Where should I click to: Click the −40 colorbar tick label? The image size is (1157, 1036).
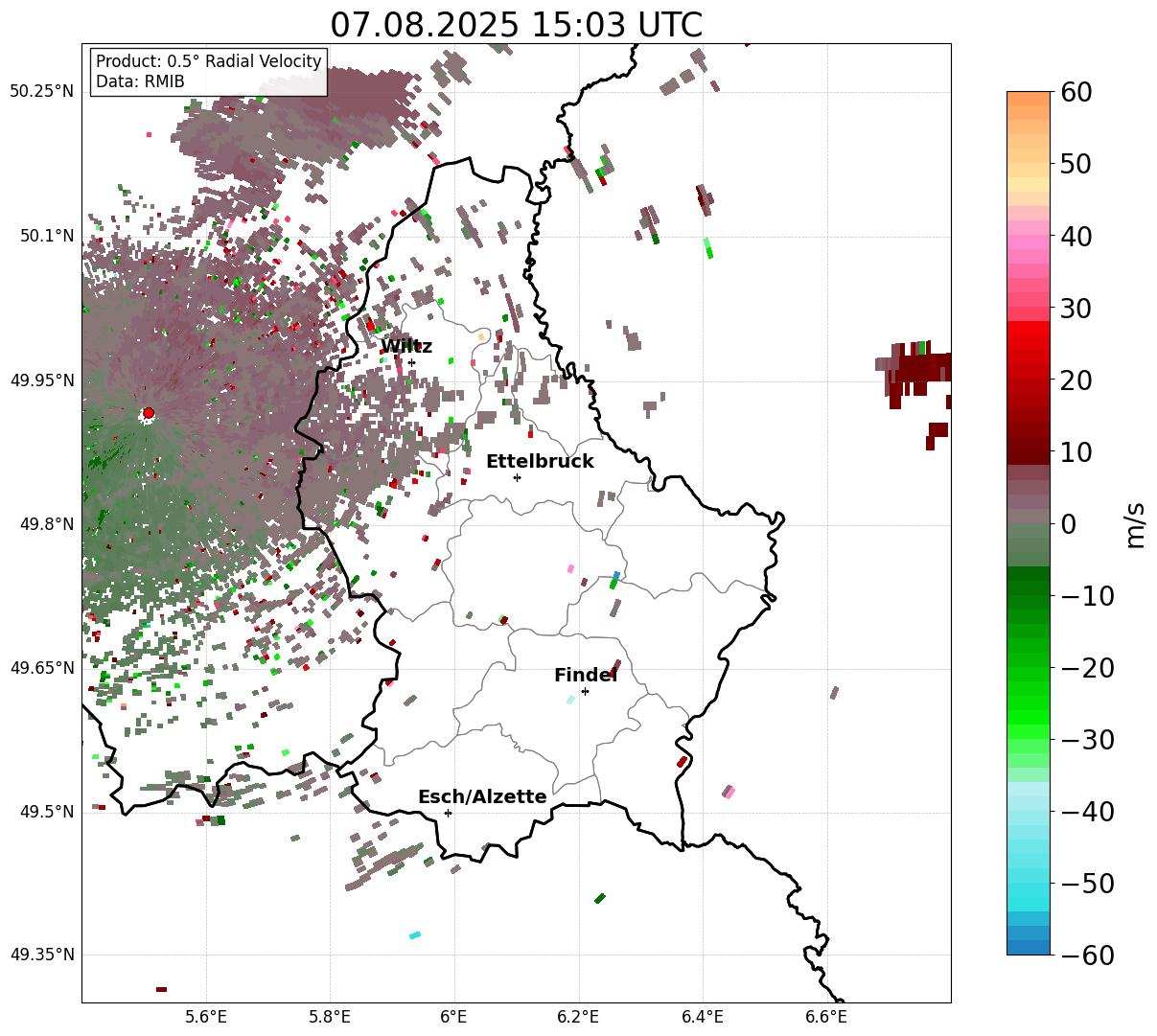[x=1086, y=812]
